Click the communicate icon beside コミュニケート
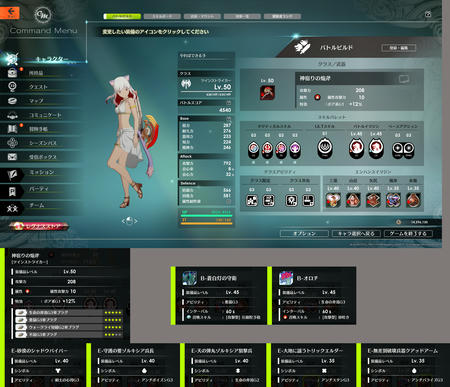This screenshot has width=450, height=387. click(x=12, y=115)
